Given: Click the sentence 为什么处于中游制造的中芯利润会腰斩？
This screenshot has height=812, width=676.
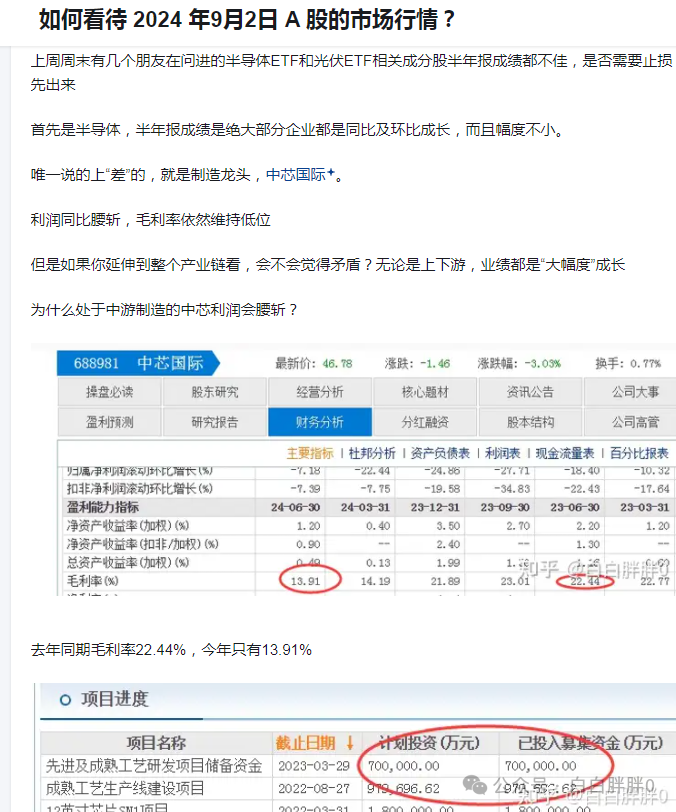Looking at the screenshot, I should (164, 310).
